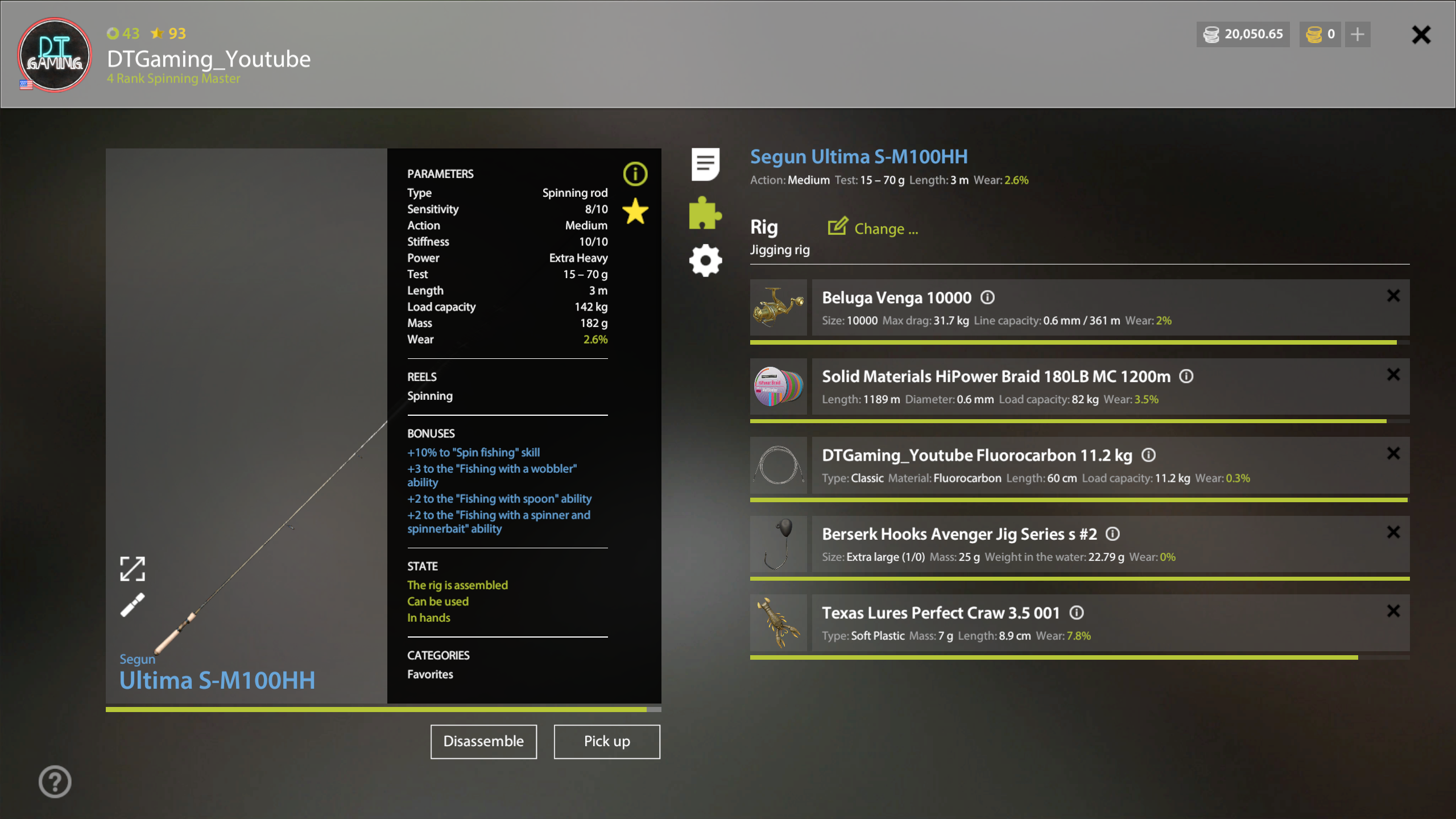
Task: Open the rod description notes icon
Action: 705,164
